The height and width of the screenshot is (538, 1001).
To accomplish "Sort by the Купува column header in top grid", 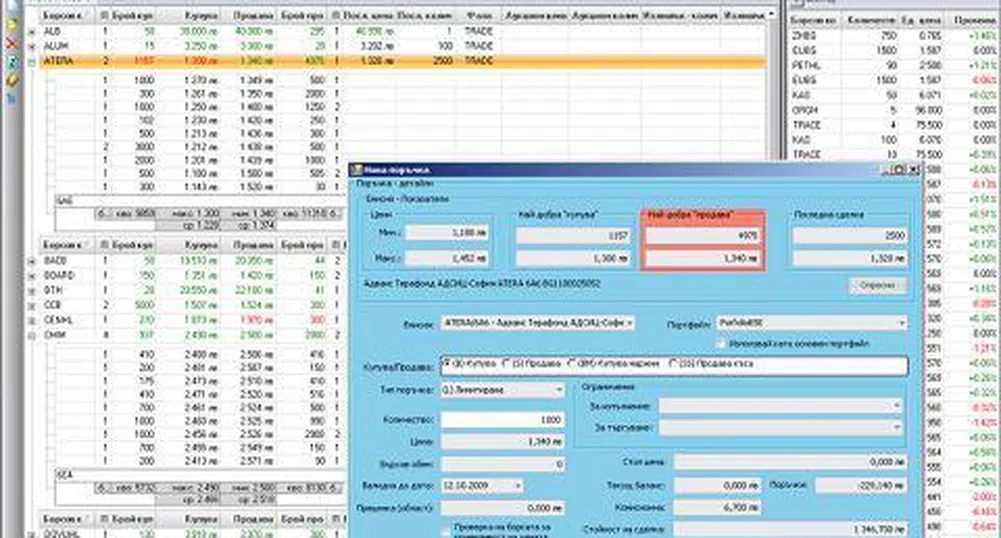I will (x=189, y=15).
